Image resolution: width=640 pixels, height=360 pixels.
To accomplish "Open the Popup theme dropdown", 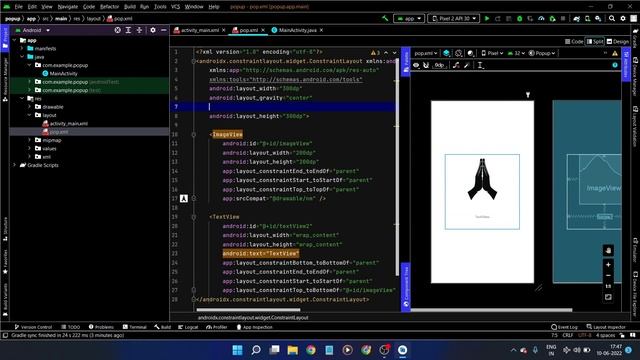I will pos(542,53).
